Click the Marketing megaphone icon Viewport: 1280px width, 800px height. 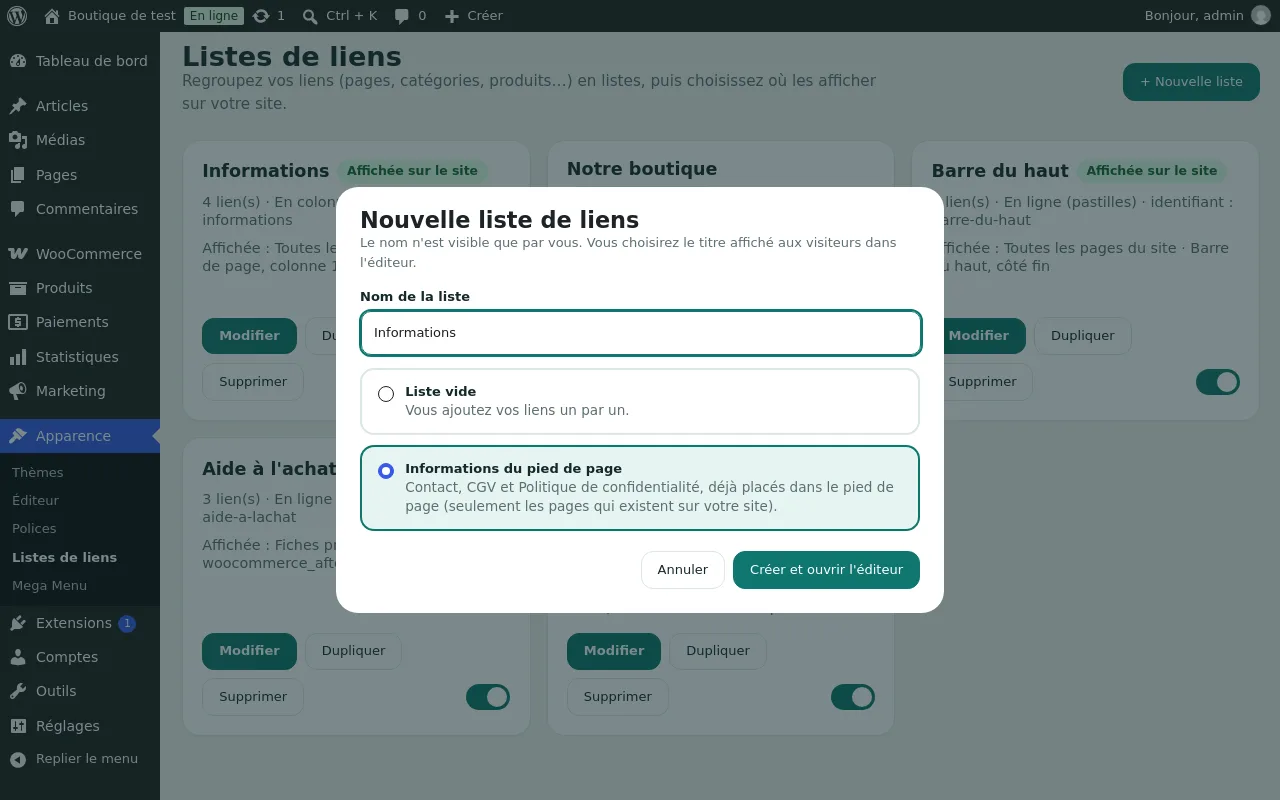pos(18,391)
